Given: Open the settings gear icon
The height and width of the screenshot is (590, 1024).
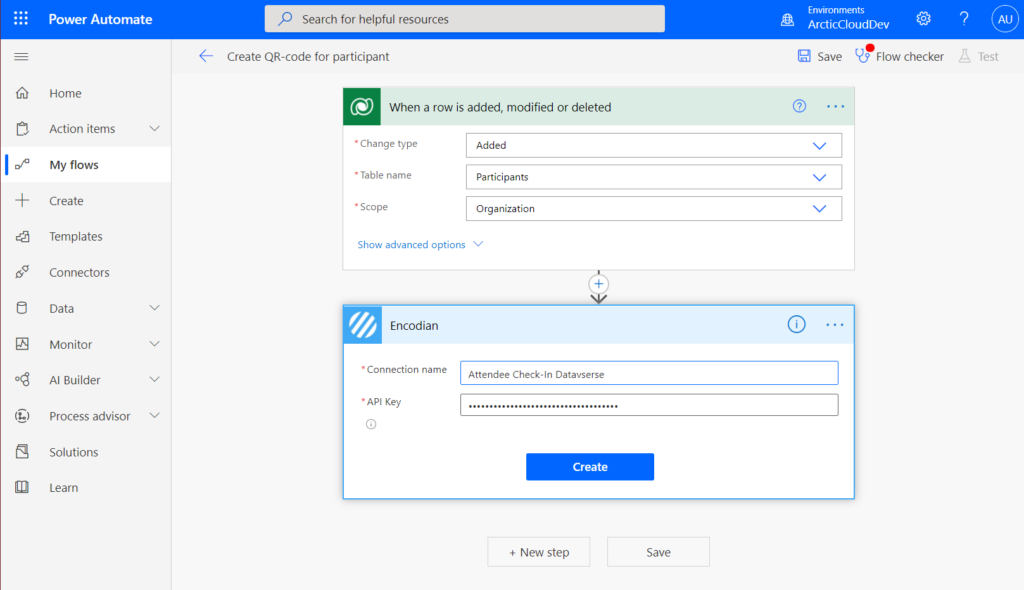Looking at the screenshot, I should pyautogui.click(x=923, y=19).
